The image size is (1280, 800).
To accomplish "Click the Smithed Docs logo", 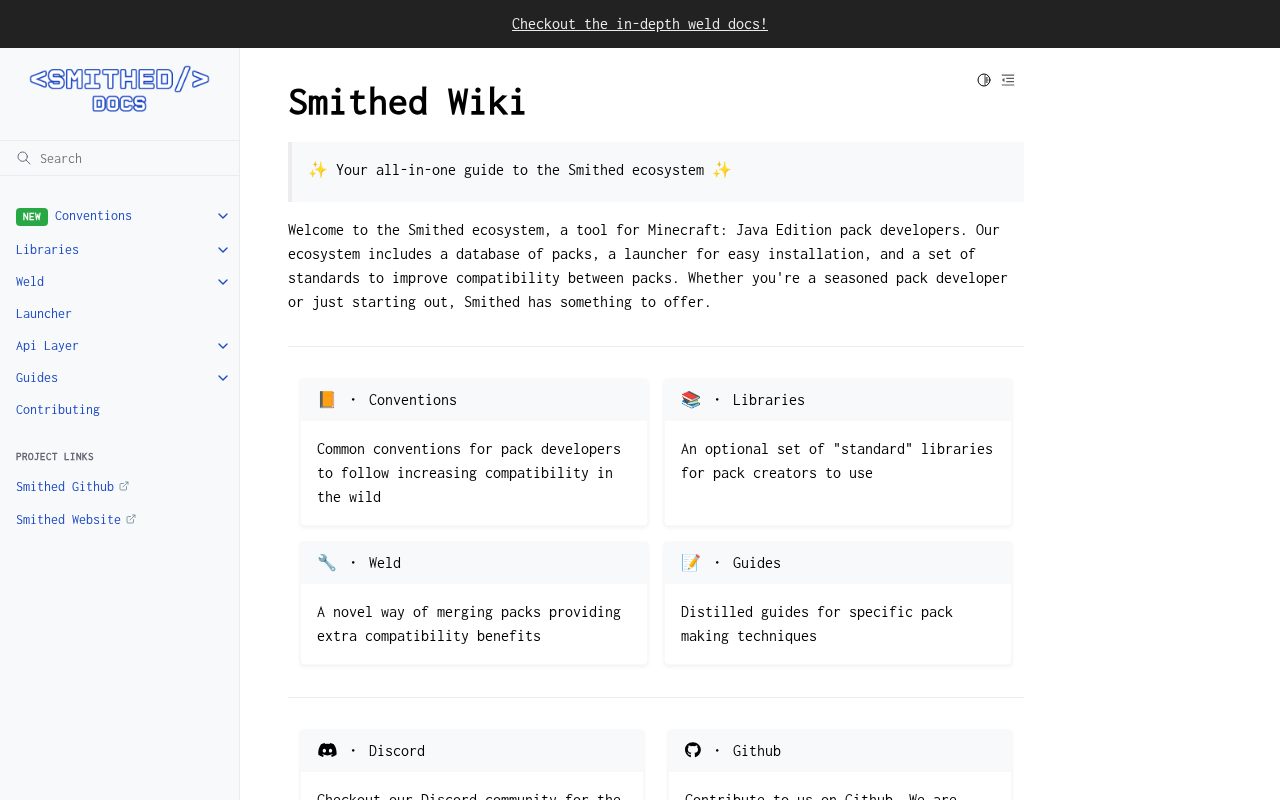I will (119, 90).
